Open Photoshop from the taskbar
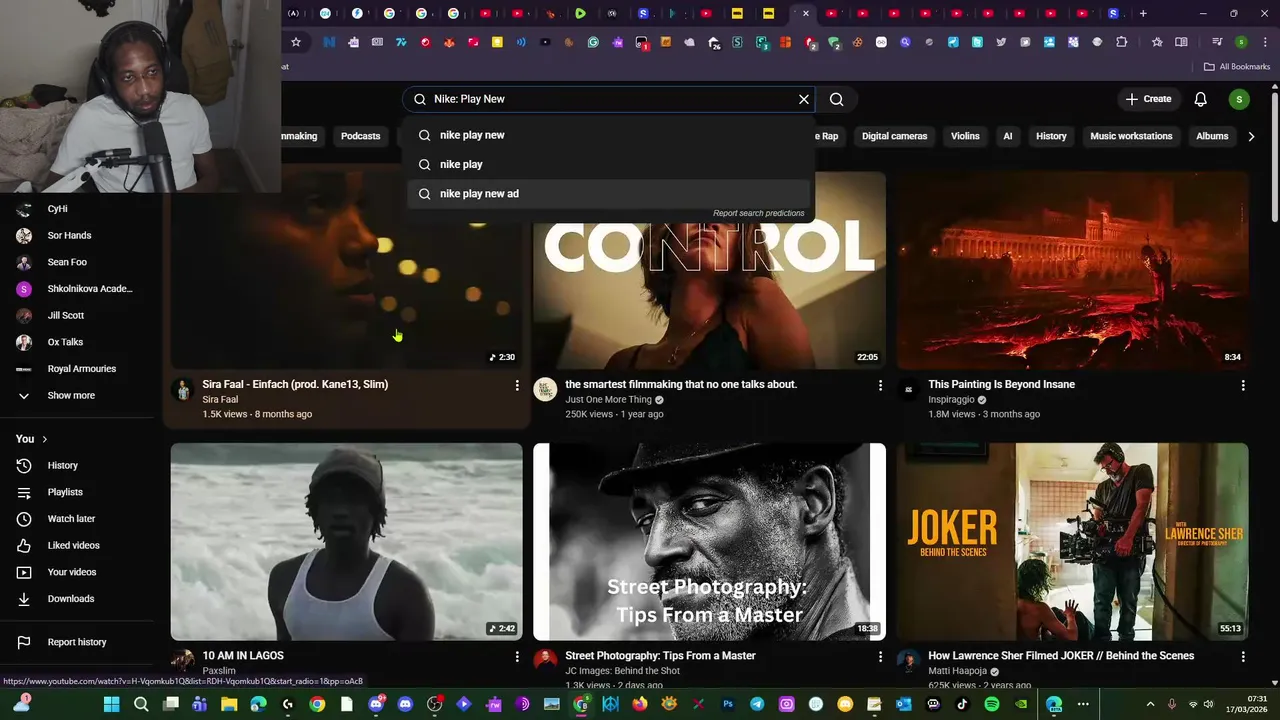This screenshot has height=720, width=1280. pyautogui.click(x=728, y=704)
